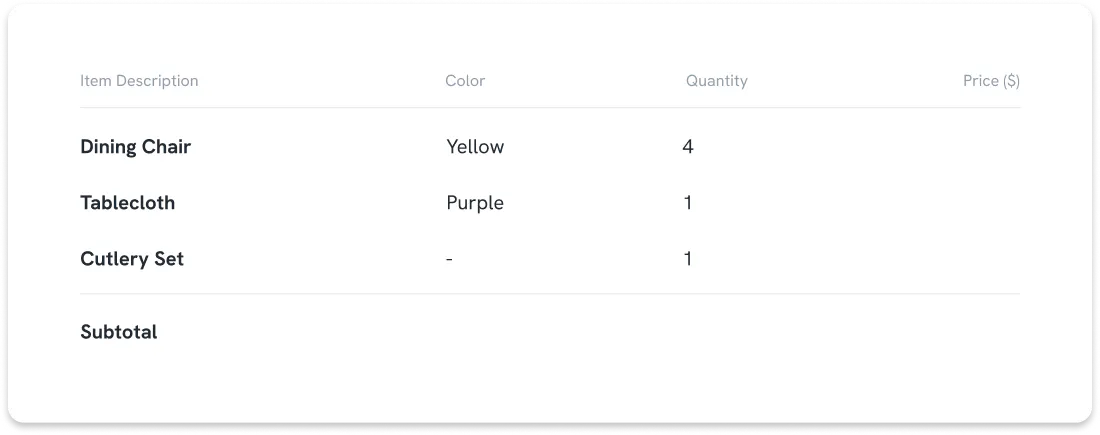Select the Cutlery Set item name
Image resolution: width=1100 pixels, height=435 pixels.
point(132,259)
